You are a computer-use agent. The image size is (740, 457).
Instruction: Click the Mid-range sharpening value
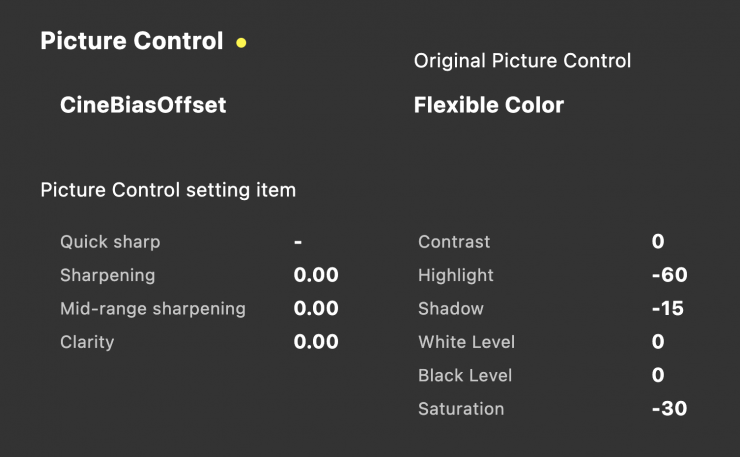(316, 309)
